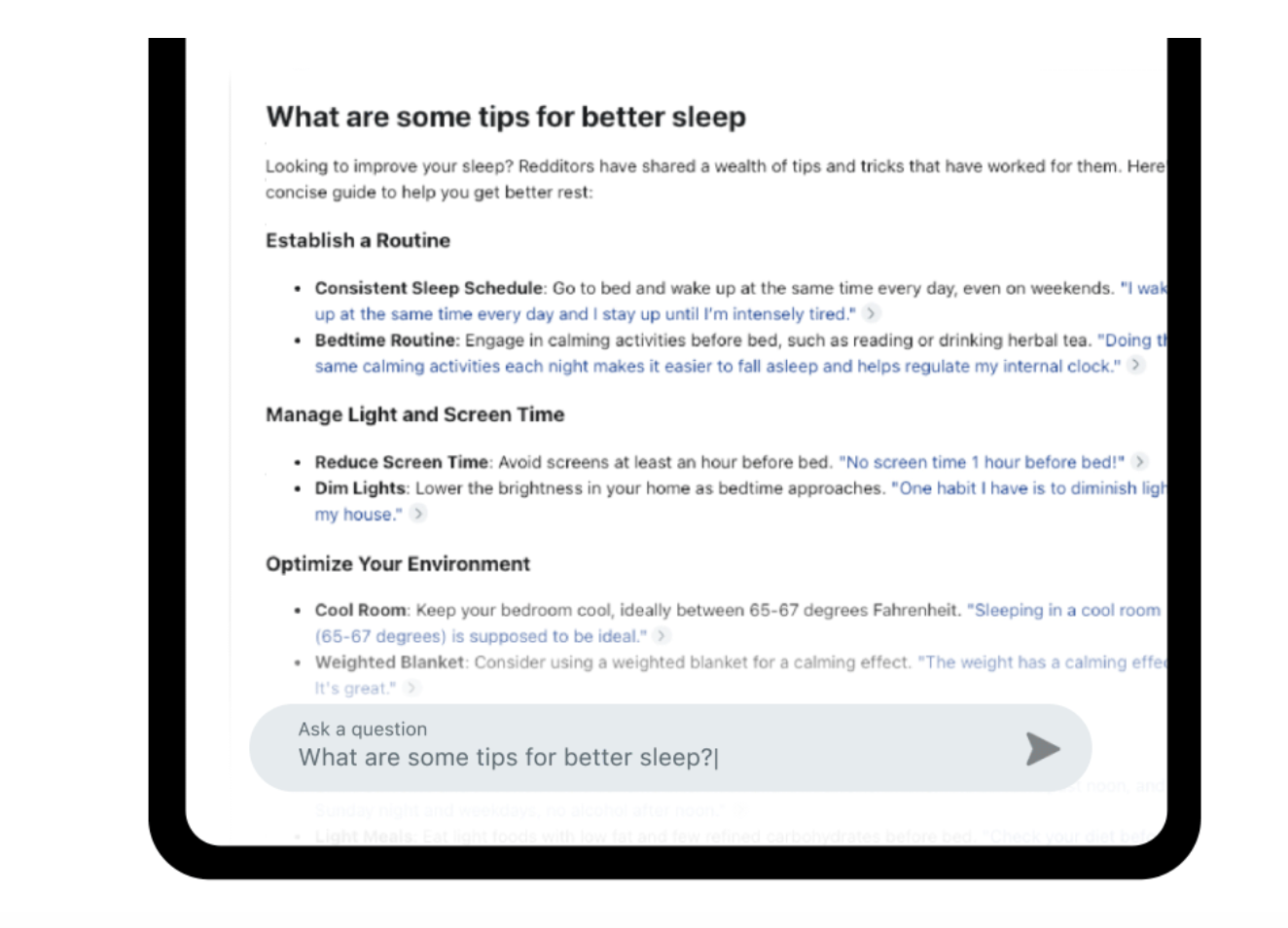
Task: Click the bold "Weighted Blanket" tip label
Action: point(389,662)
